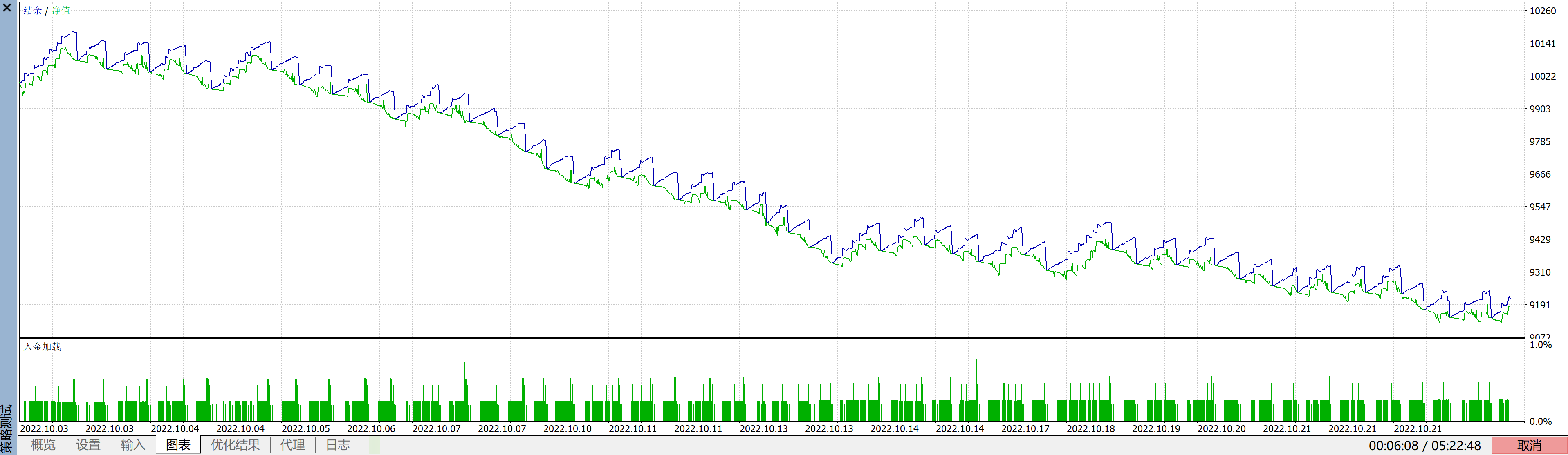Click the 10260 value on price axis
Image resolution: width=1568 pixels, height=455 pixels.
tap(1542, 11)
